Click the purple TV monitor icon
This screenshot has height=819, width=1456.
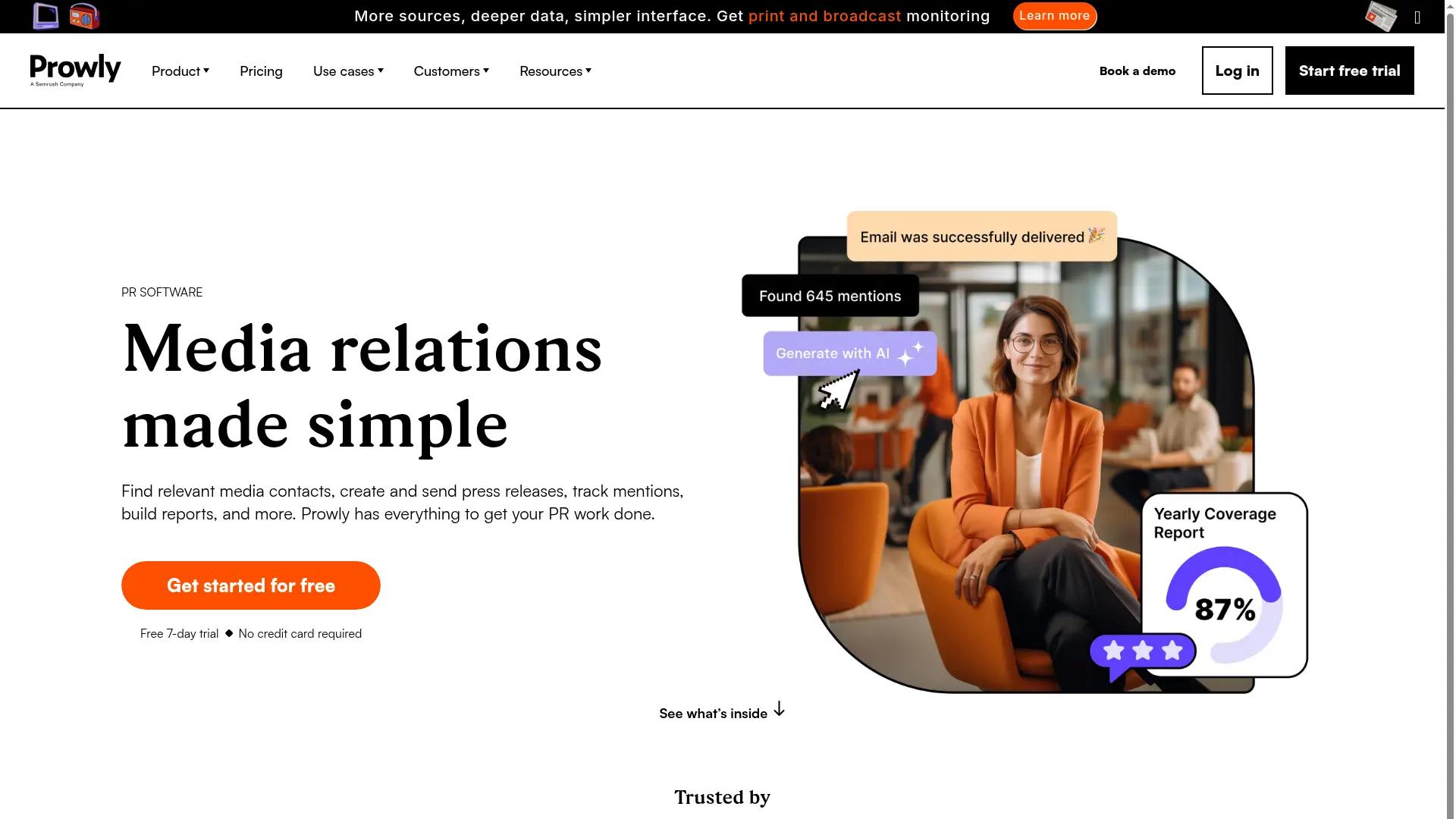(x=46, y=16)
